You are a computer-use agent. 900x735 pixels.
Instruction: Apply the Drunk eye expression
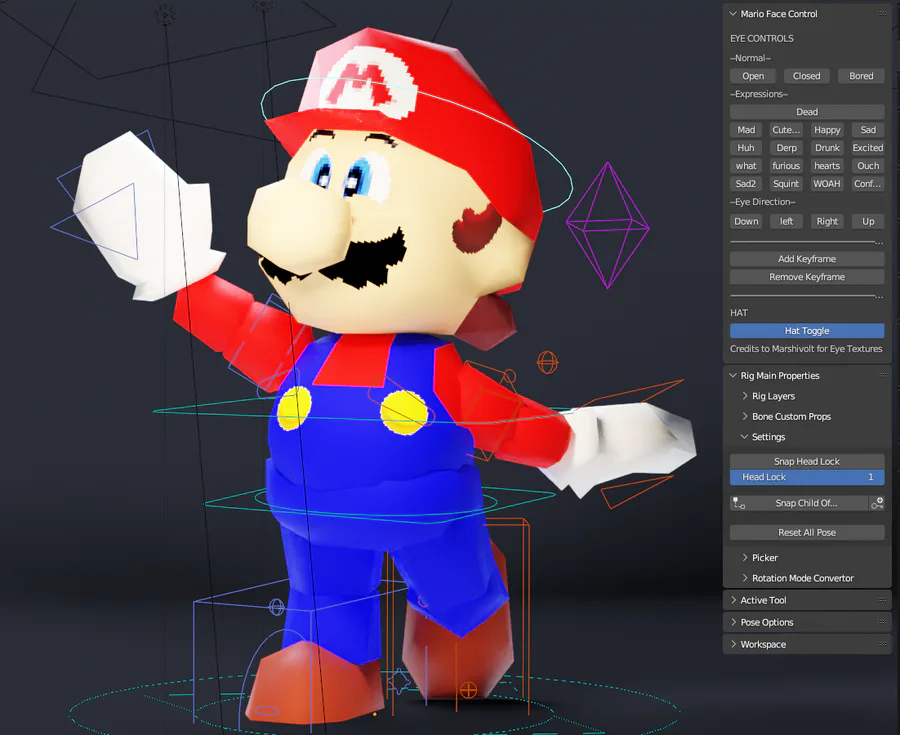pyautogui.click(x=827, y=147)
